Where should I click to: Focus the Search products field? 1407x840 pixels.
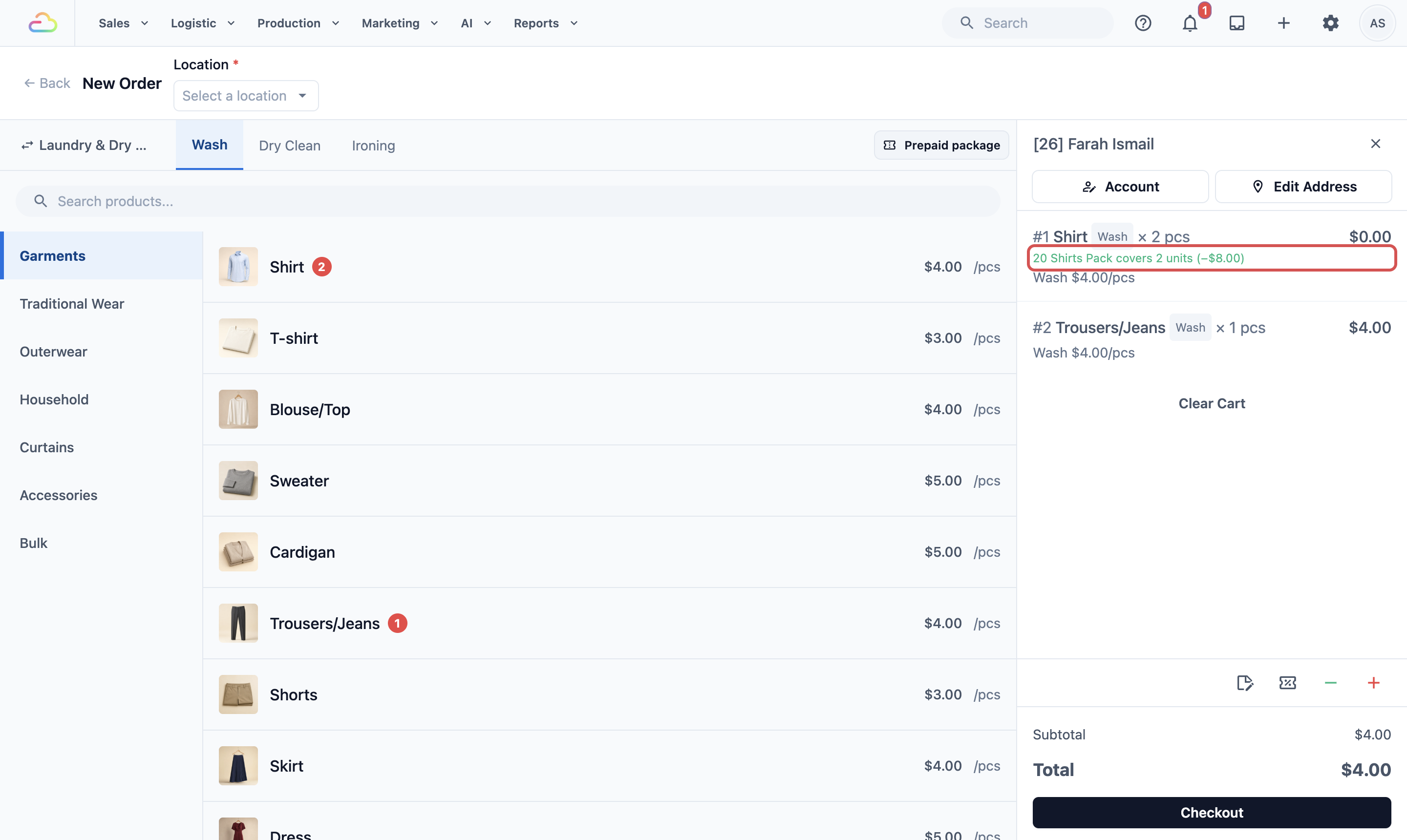pos(508,201)
